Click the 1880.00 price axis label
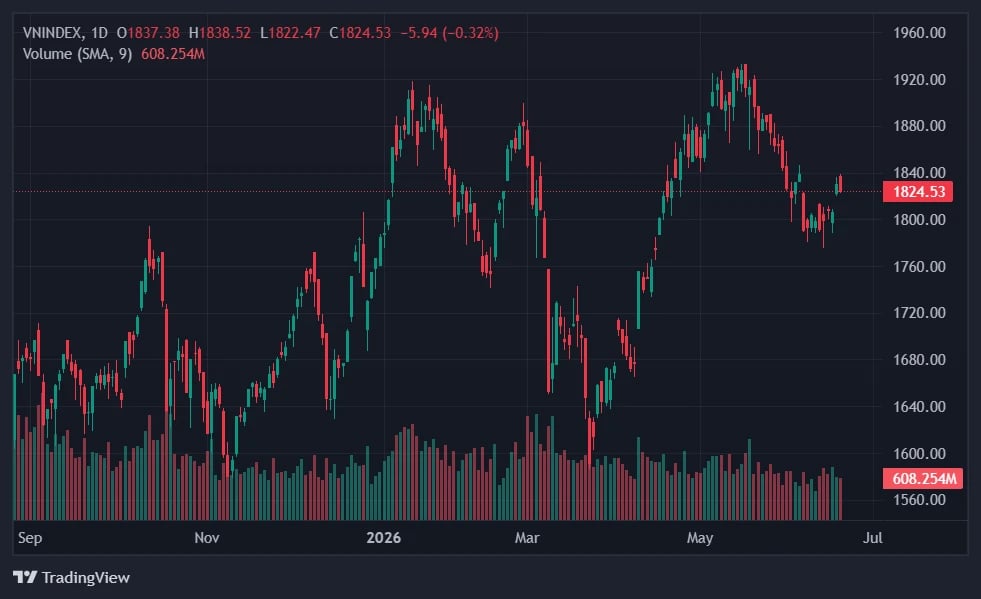981x599 pixels. 919,126
